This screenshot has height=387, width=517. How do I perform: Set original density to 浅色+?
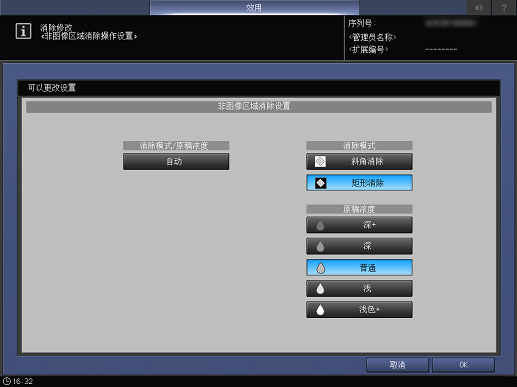pyautogui.click(x=359, y=310)
